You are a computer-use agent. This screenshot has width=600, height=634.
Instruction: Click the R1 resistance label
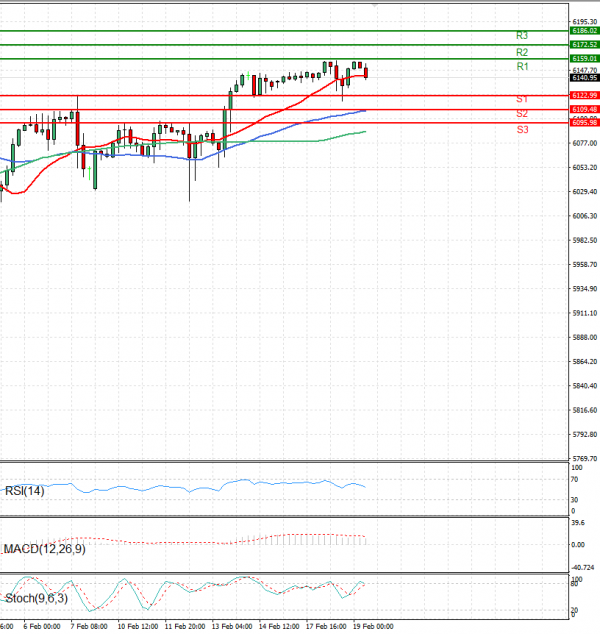pyautogui.click(x=522, y=66)
